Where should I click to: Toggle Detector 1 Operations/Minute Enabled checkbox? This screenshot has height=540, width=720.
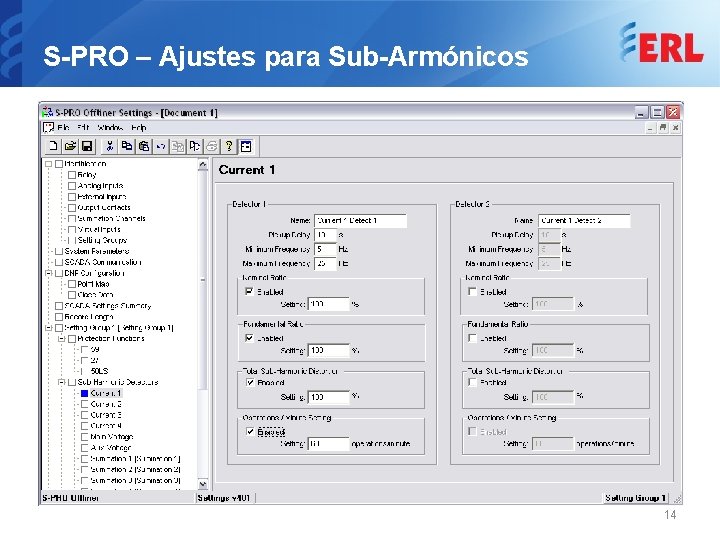pyautogui.click(x=250, y=431)
